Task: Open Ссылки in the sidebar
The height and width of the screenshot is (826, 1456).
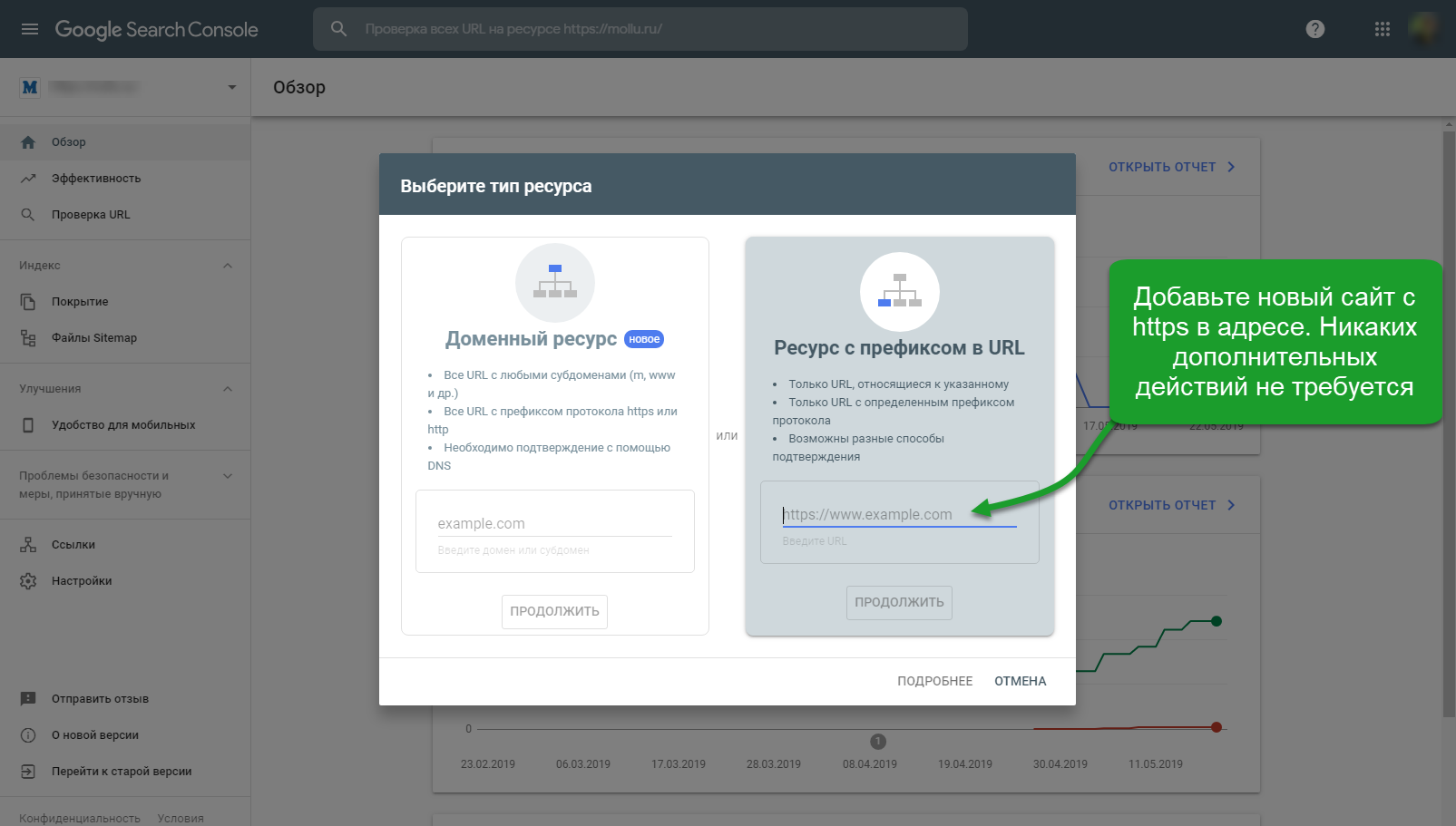Action: pyautogui.click(x=125, y=545)
